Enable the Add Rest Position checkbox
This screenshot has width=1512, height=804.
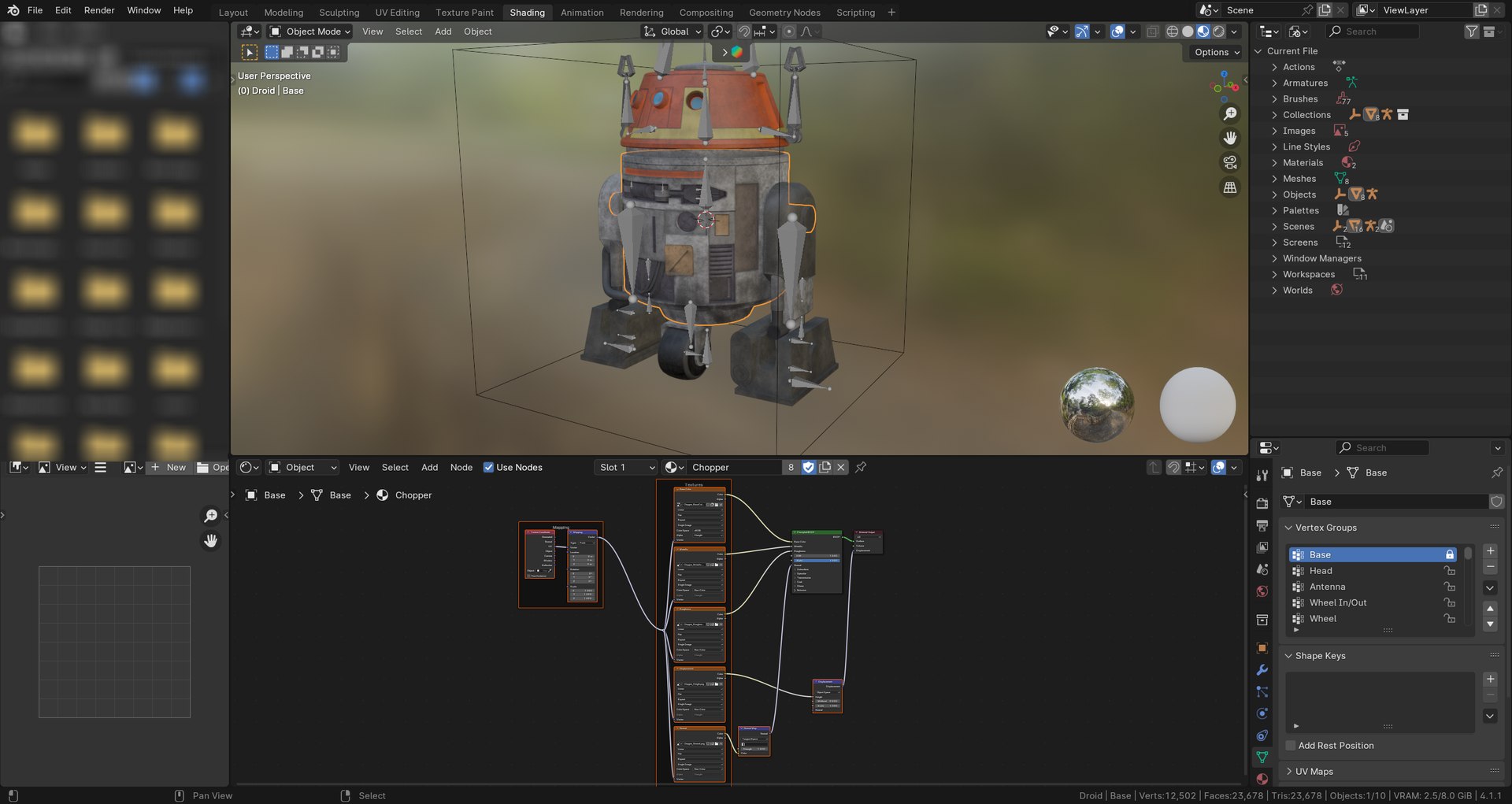(1291, 746)
